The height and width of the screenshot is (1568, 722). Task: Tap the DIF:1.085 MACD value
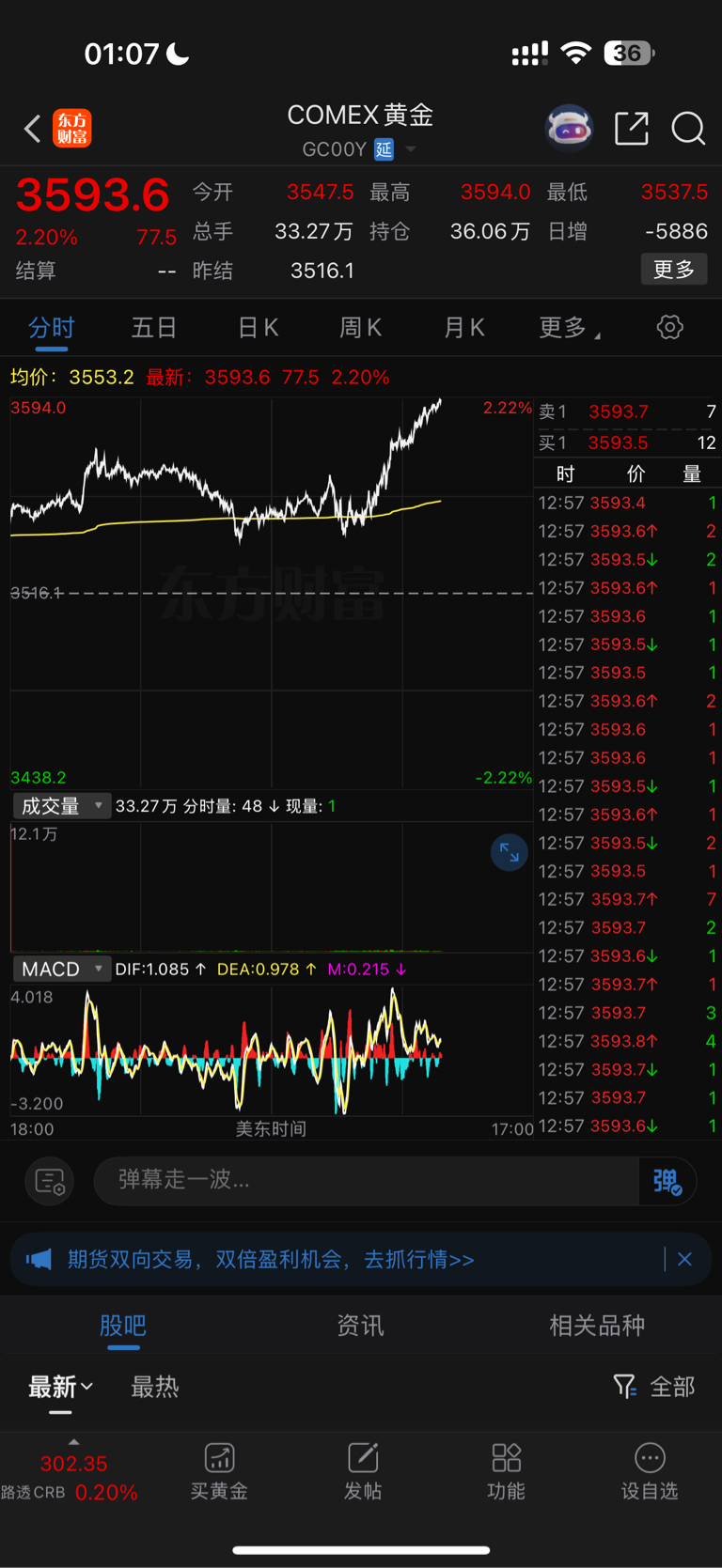tap(160, 969)
